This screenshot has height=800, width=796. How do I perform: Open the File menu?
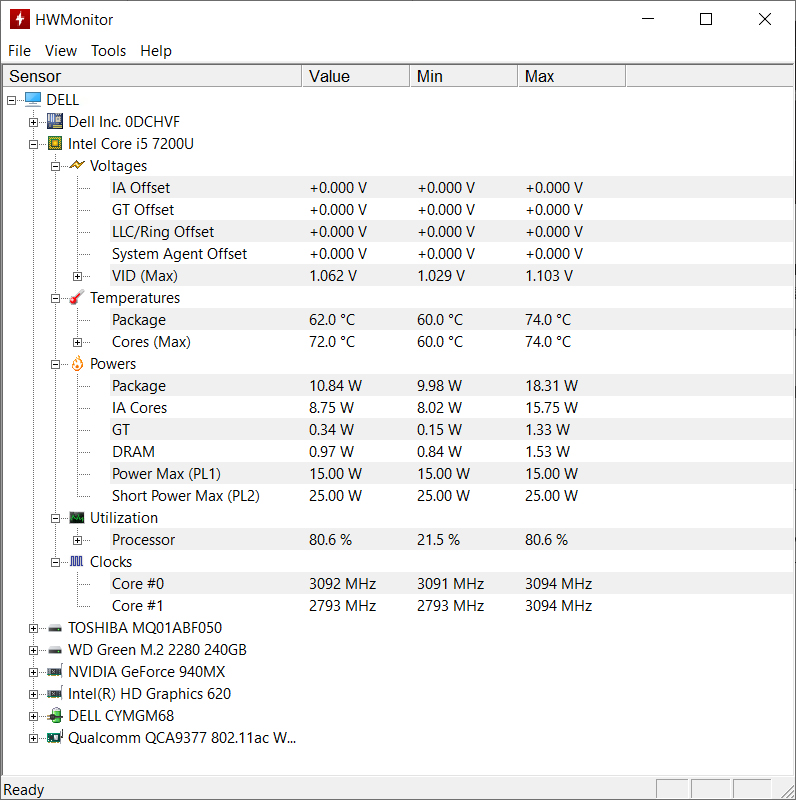19,51
